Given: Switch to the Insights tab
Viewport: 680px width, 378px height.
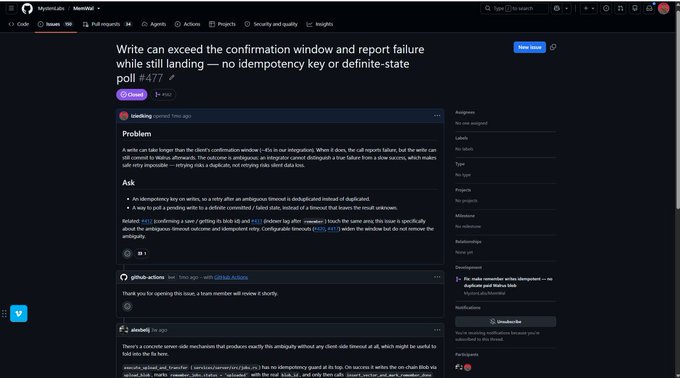Looking at the screenshot, I should point(320,24).
